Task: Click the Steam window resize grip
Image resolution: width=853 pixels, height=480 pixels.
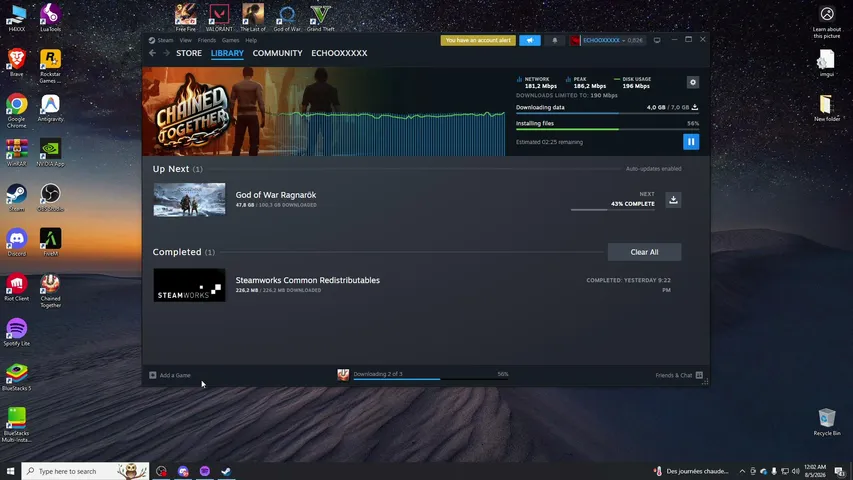Action: 704,381
